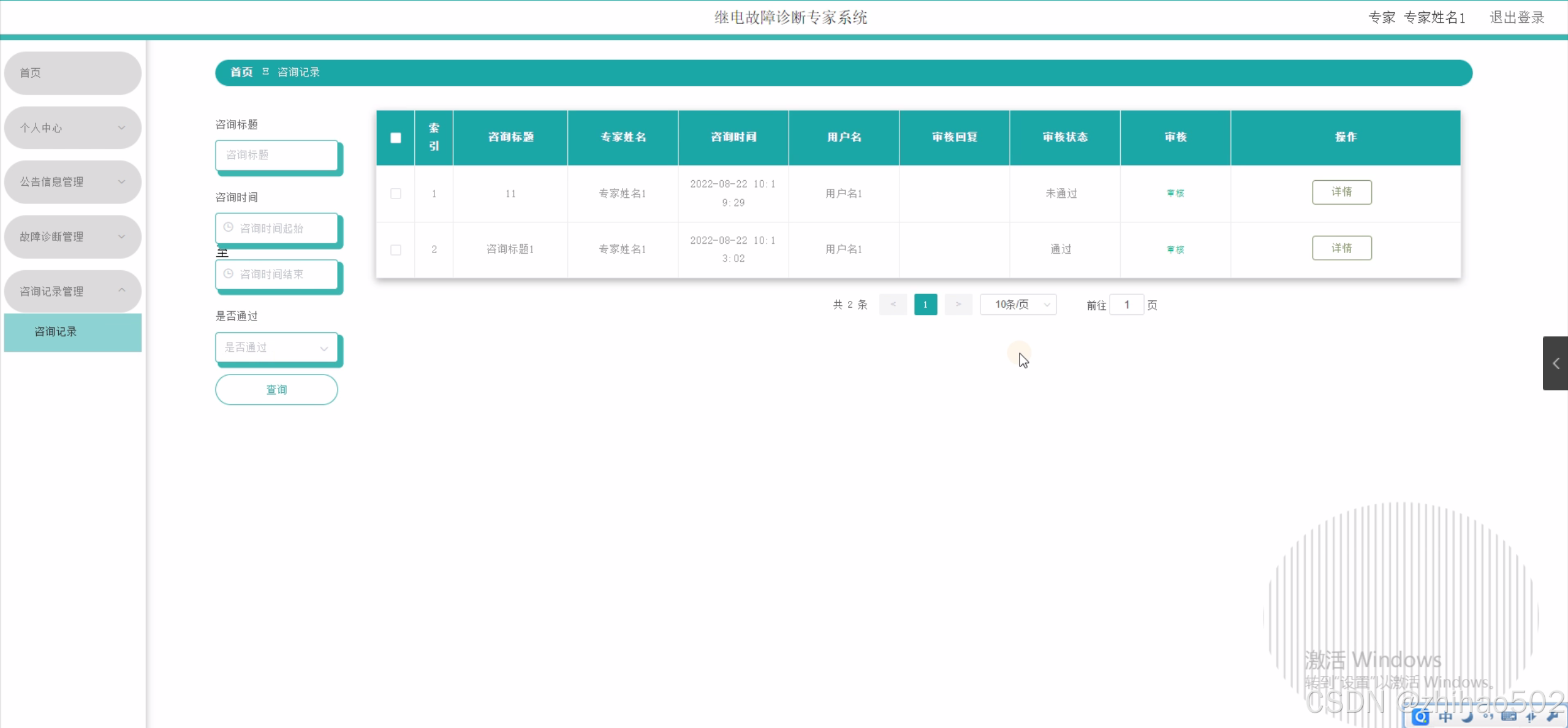Click clock icon in 咨询时间起始 field
The image size is (1568, 728).
(228, 227)
